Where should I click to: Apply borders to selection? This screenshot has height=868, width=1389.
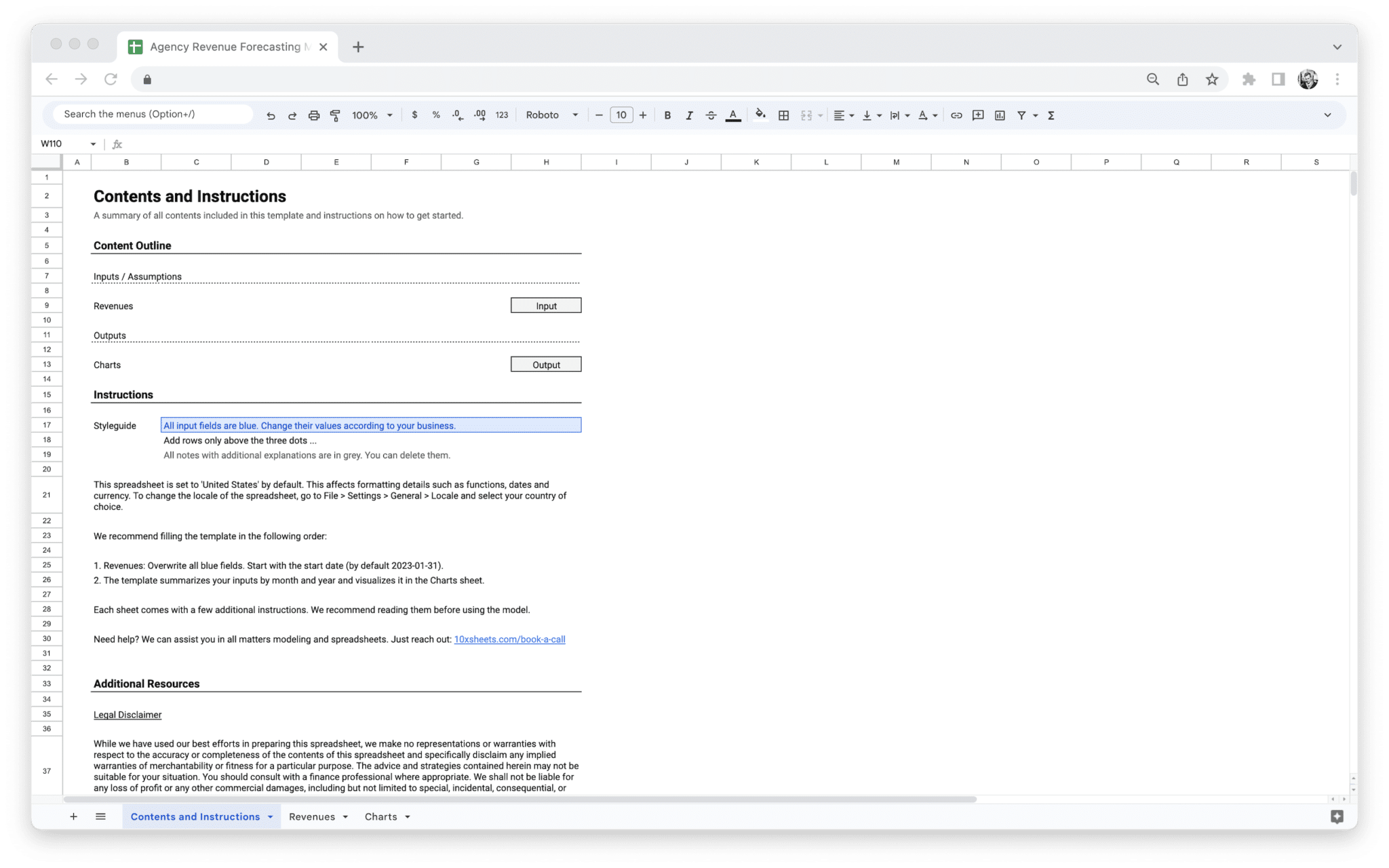pyautogui.click(x=783, y=115)
